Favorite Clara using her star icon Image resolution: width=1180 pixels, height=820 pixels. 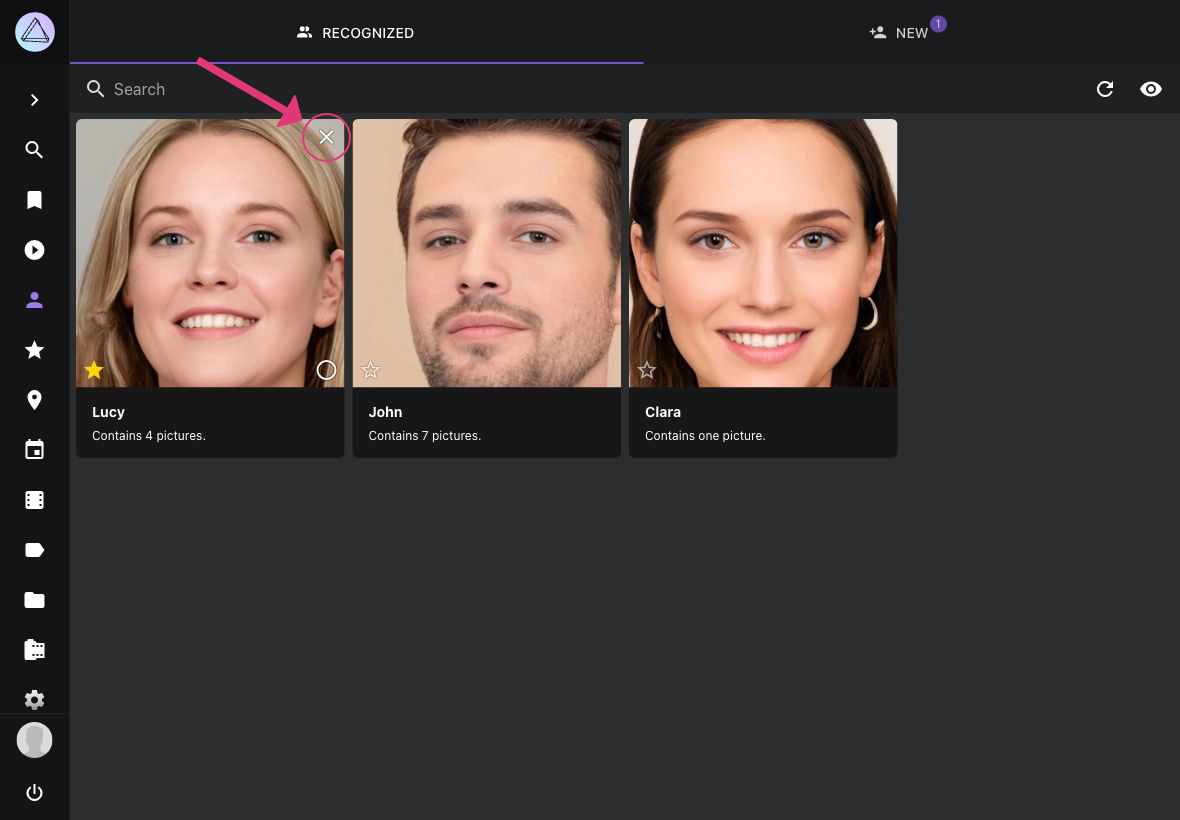[646, 369]
